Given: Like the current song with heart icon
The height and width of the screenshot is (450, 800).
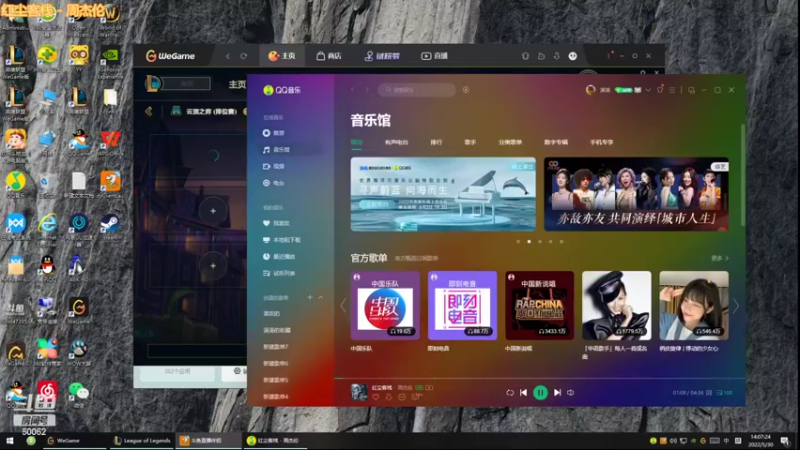Looking at the screenshot, I should 376,397.
